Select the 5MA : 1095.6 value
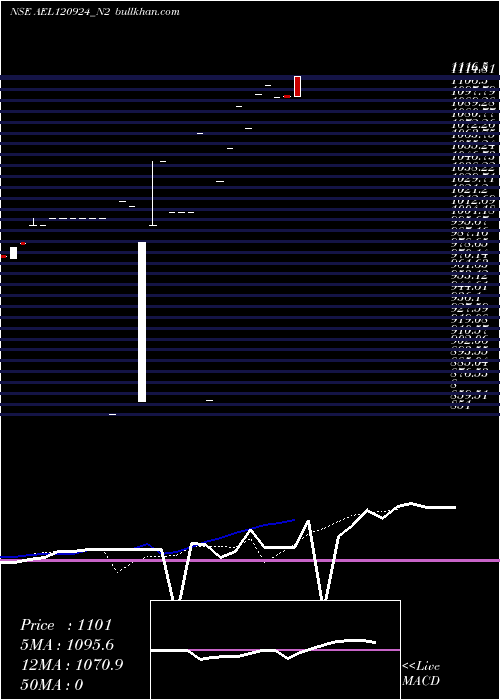Viewport: 500px width, 700px height. (x=67, y=645)
